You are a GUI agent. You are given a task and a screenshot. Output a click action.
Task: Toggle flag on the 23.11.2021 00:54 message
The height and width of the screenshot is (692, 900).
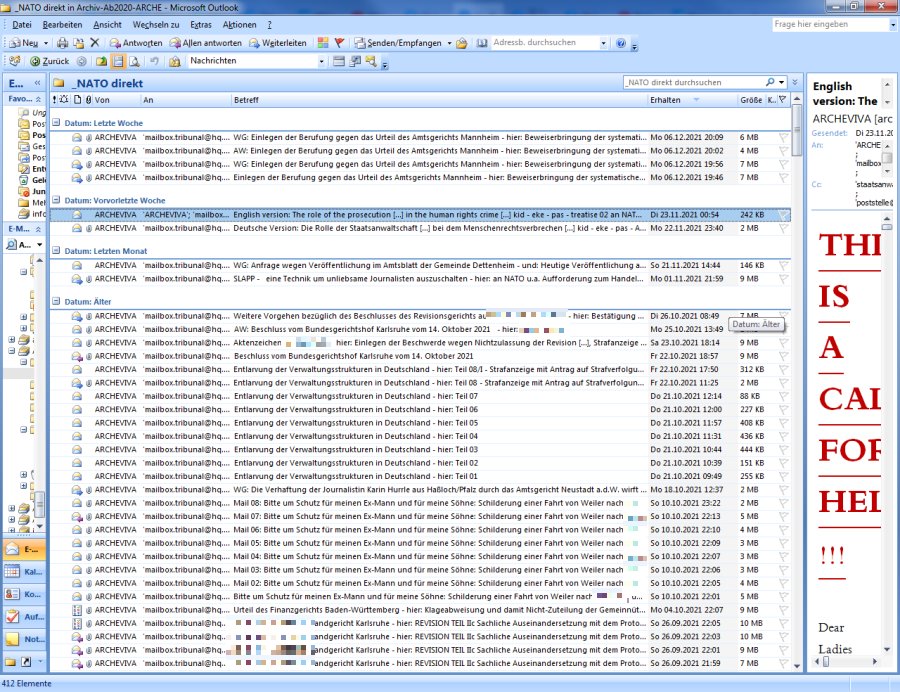(x=783, y=215)
